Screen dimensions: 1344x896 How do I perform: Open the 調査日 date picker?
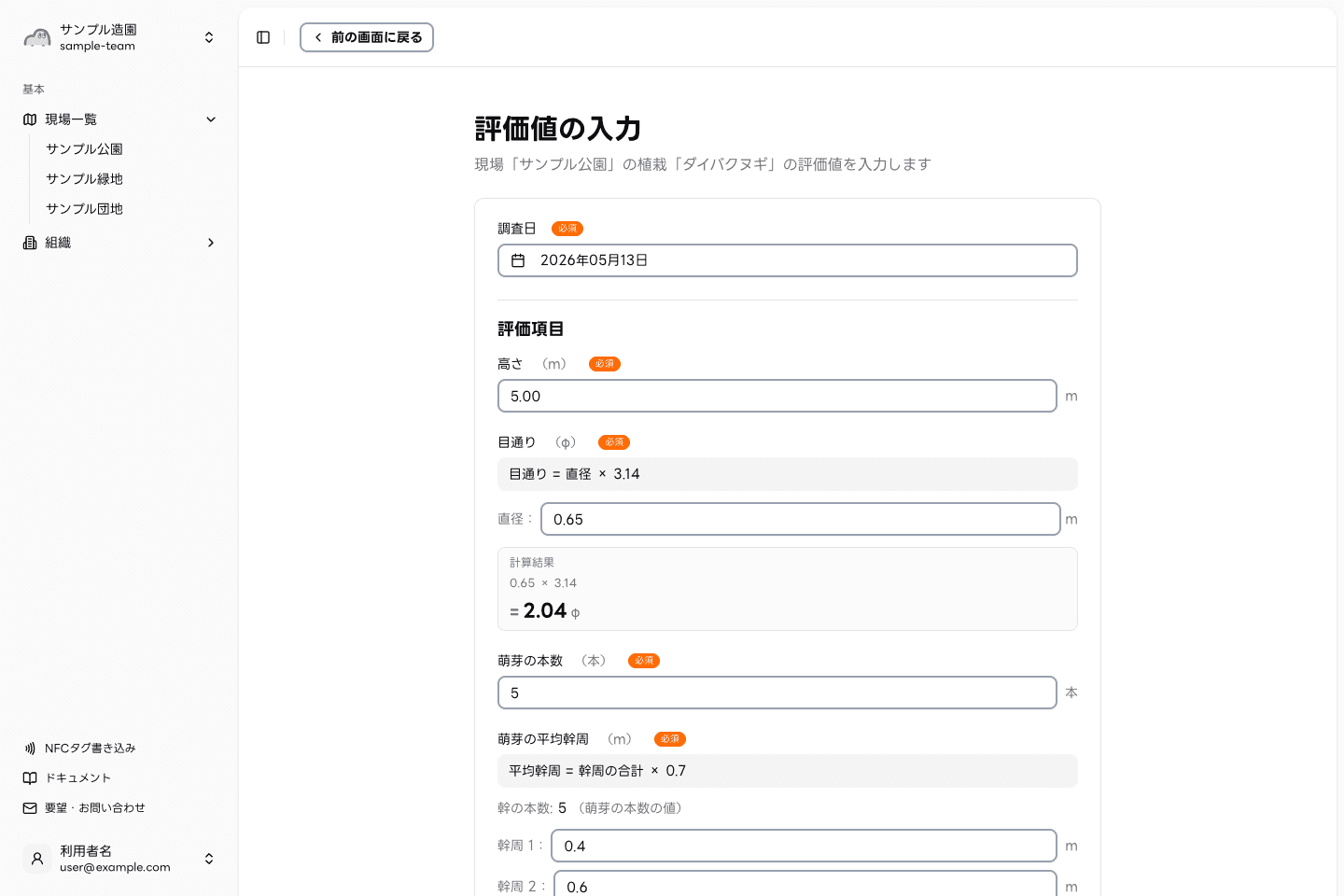pyautogui.click(x=788, y=260)
